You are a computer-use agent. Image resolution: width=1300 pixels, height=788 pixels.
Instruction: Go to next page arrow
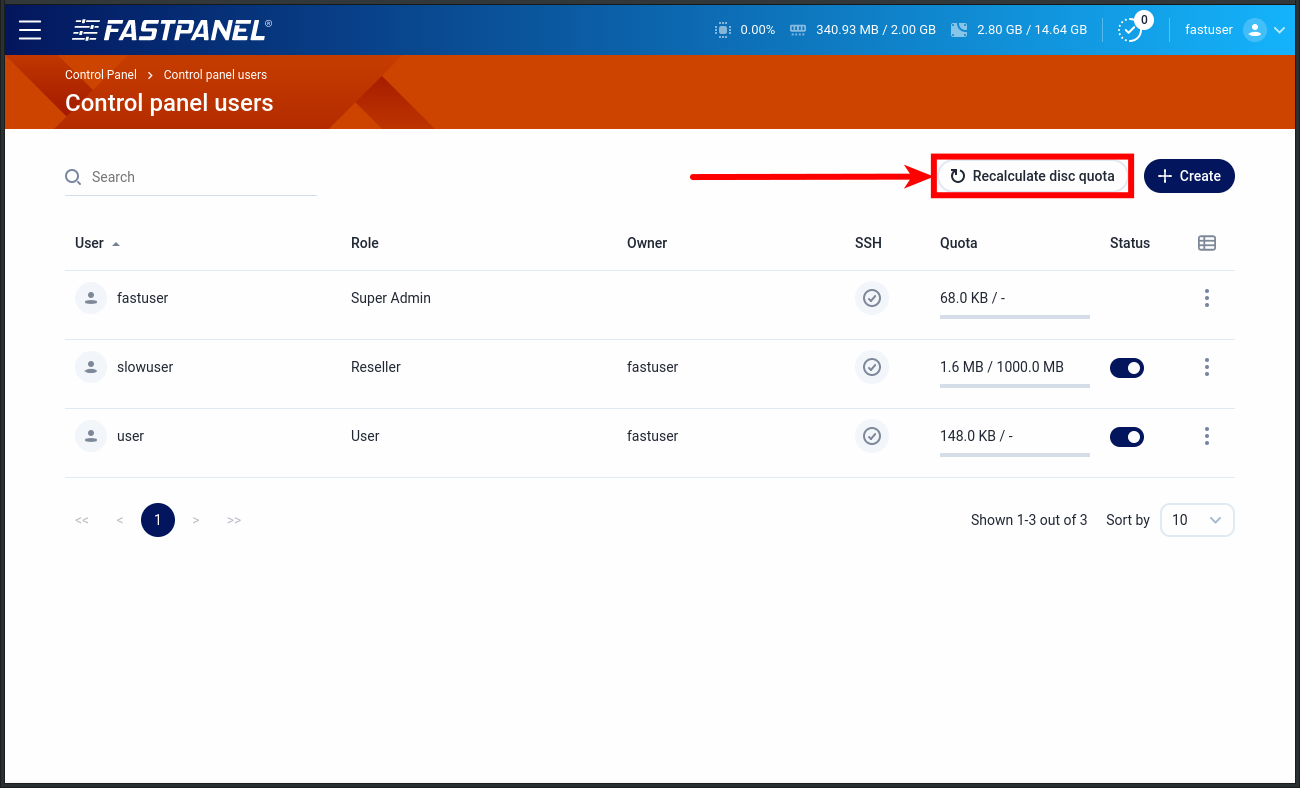point(196,520)
